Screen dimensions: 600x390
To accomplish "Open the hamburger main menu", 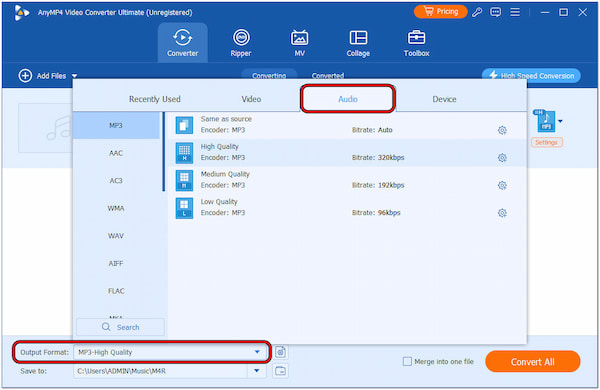I will 515,12.
